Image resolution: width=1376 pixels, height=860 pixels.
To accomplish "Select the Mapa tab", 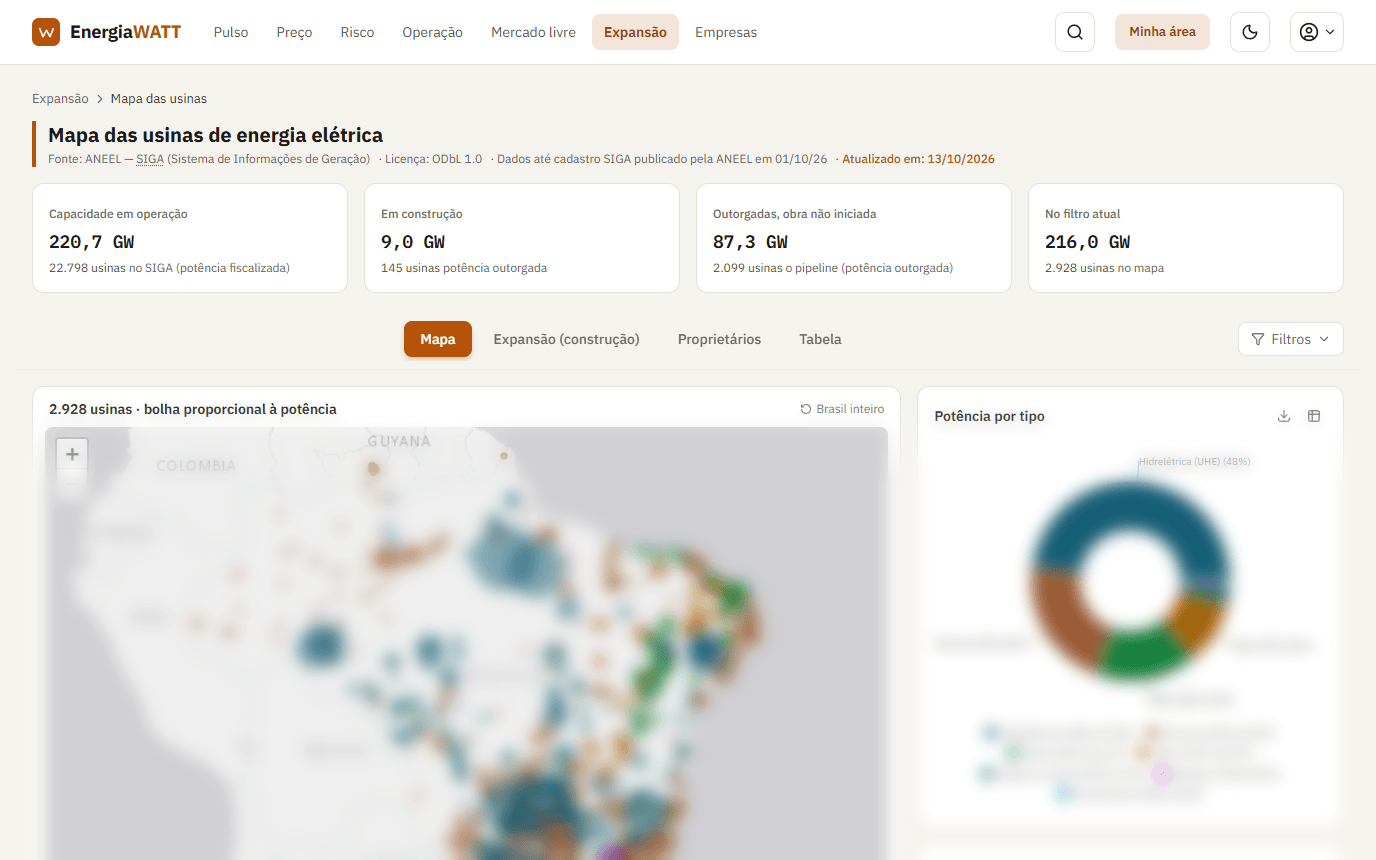I will [438, 339].
